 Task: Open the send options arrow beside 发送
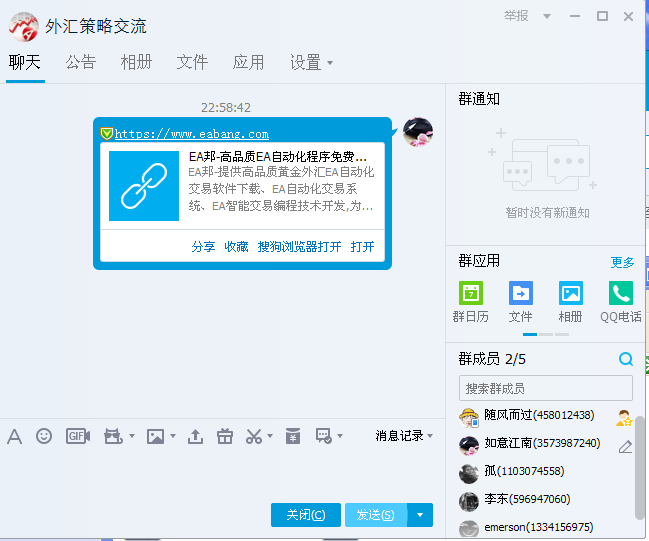(x=420, y=515)
